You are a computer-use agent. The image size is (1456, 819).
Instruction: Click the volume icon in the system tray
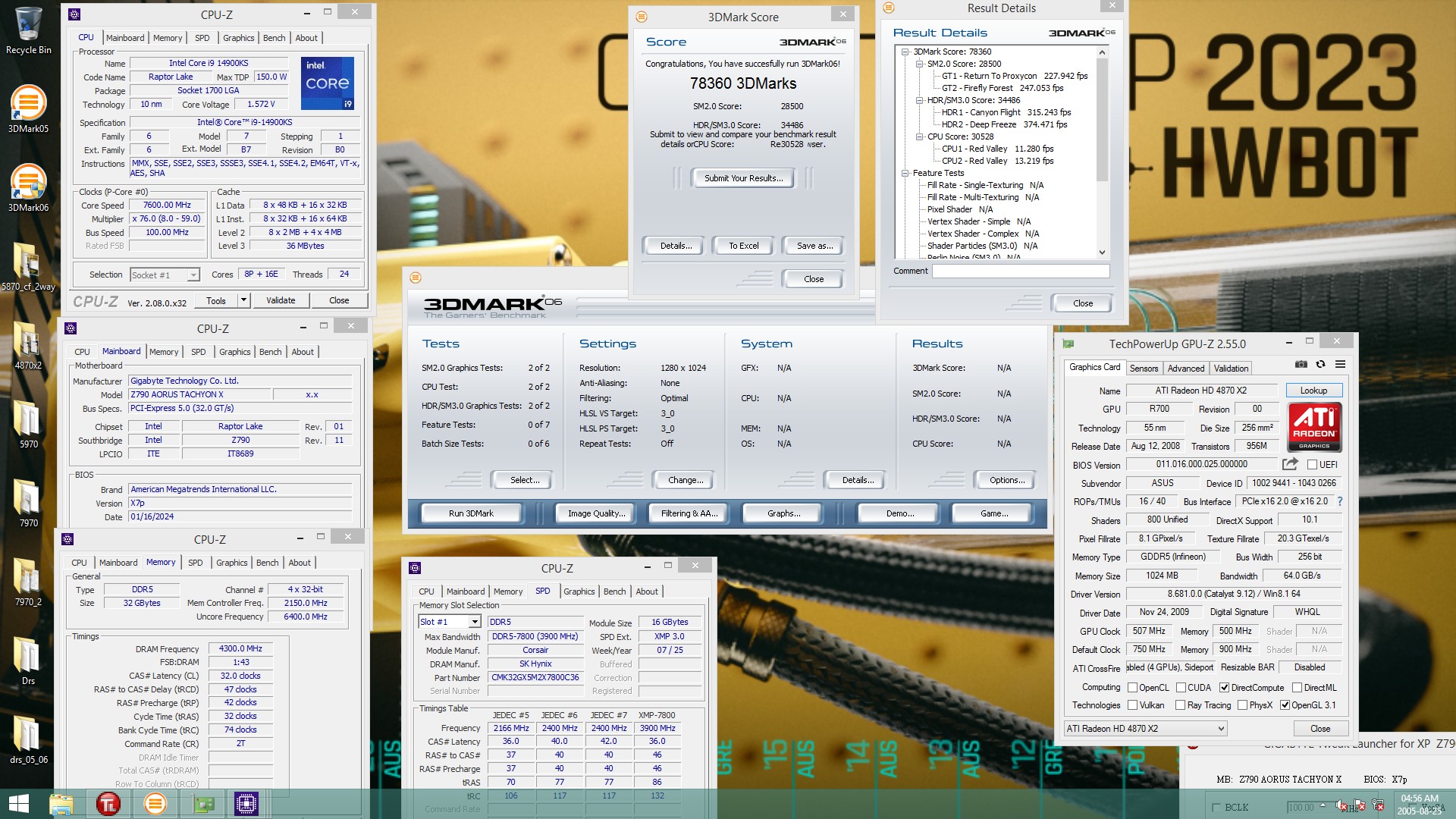click(x=1342, y=805)
